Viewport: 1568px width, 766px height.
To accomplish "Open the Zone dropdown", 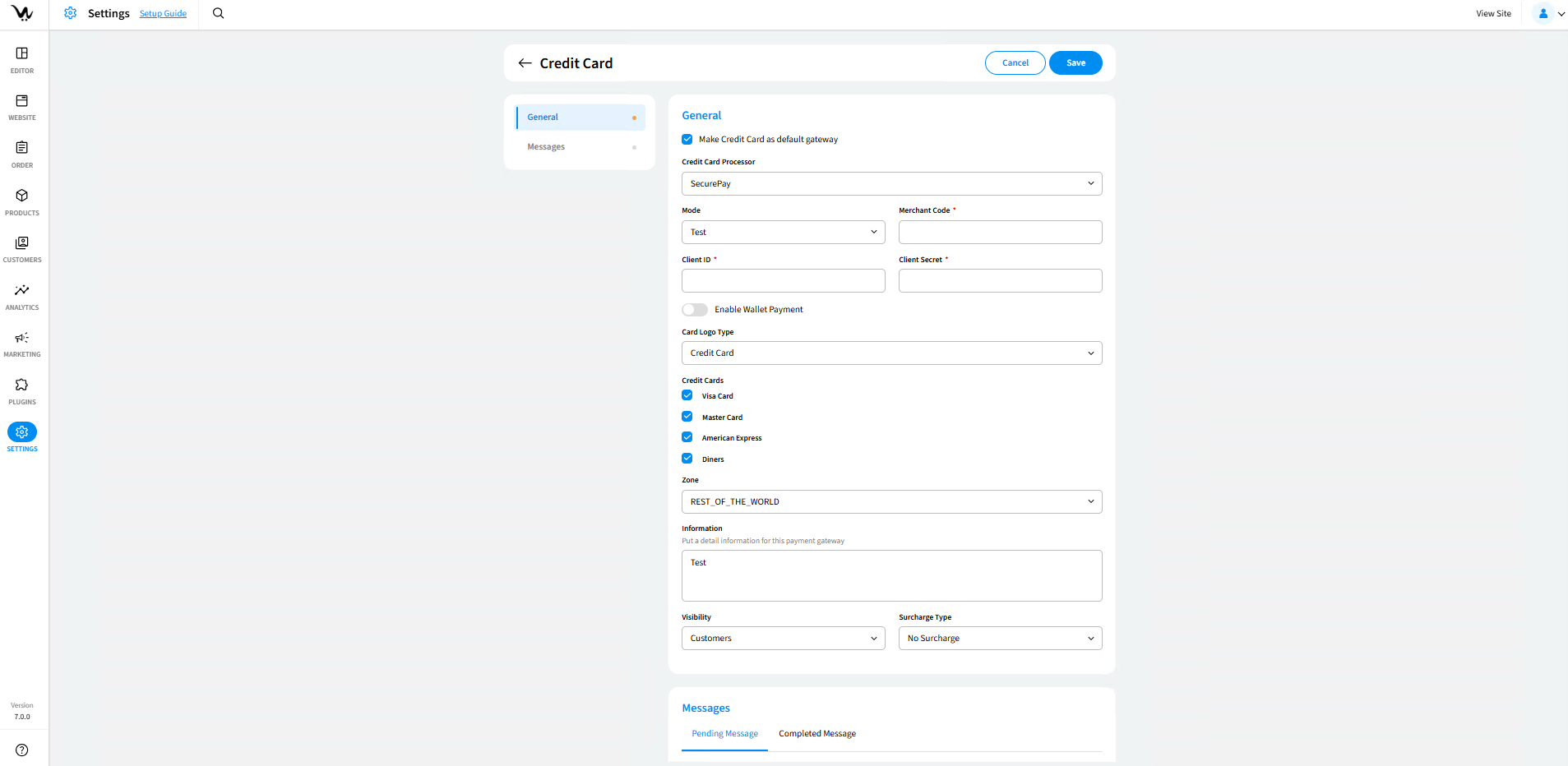I will (891, 502).
